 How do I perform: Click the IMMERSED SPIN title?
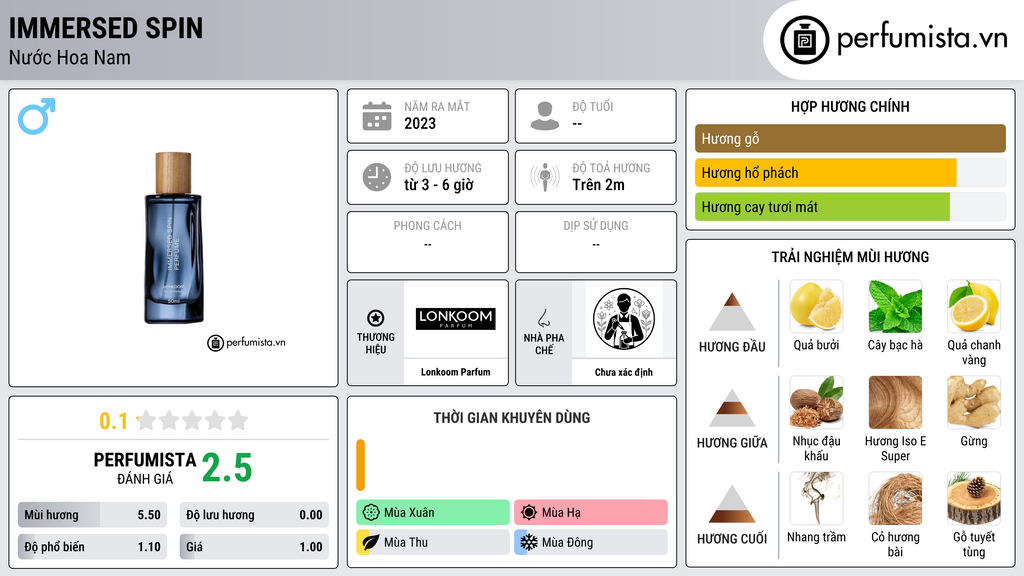pyautogui.click(x=106, y=28)
